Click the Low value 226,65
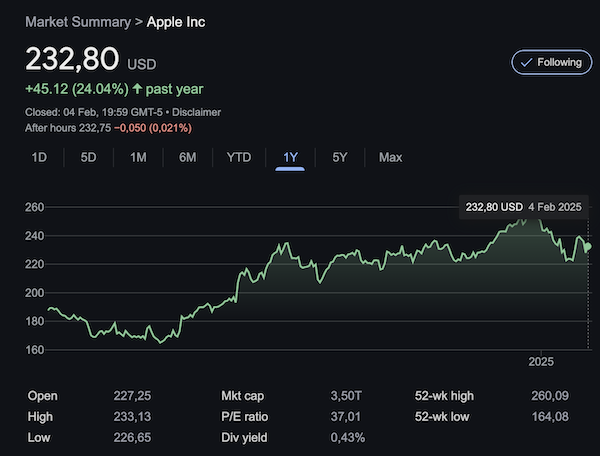Viewport: 600px width, 456px height. (x=132, y=437)
